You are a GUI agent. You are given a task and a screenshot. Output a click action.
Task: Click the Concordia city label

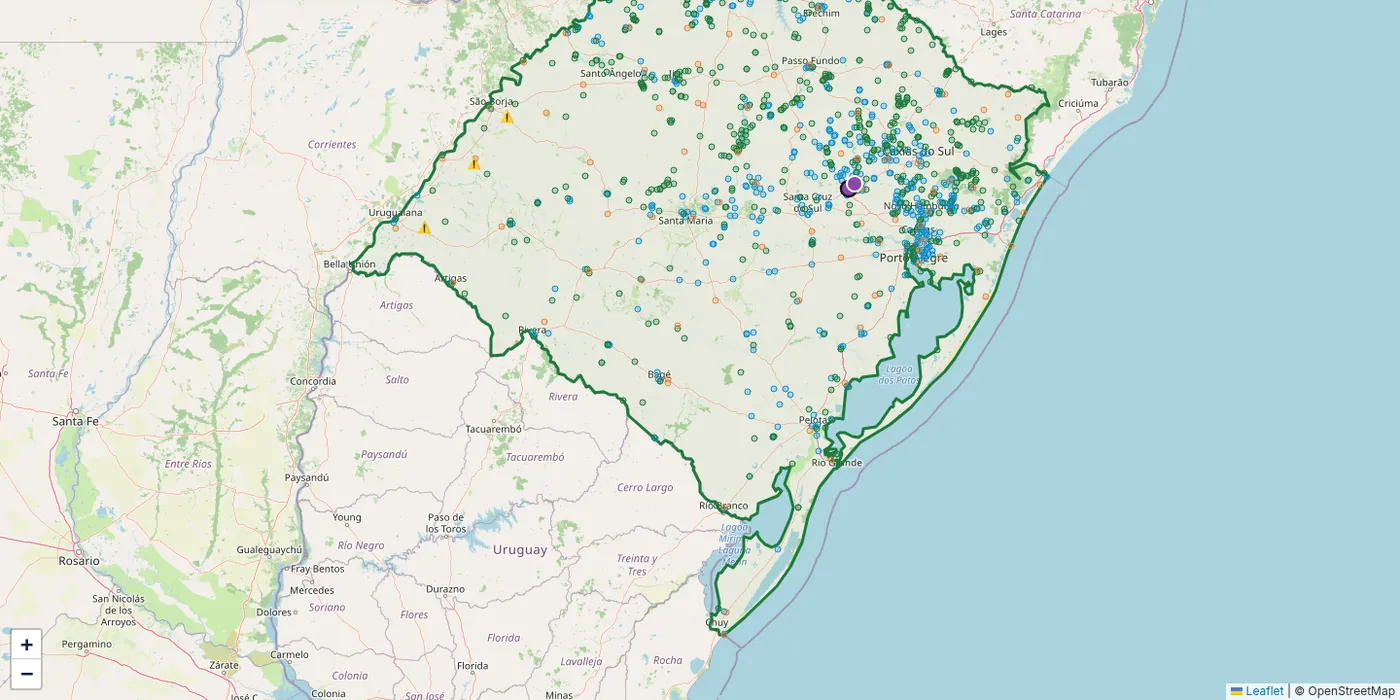pos(312,382)
